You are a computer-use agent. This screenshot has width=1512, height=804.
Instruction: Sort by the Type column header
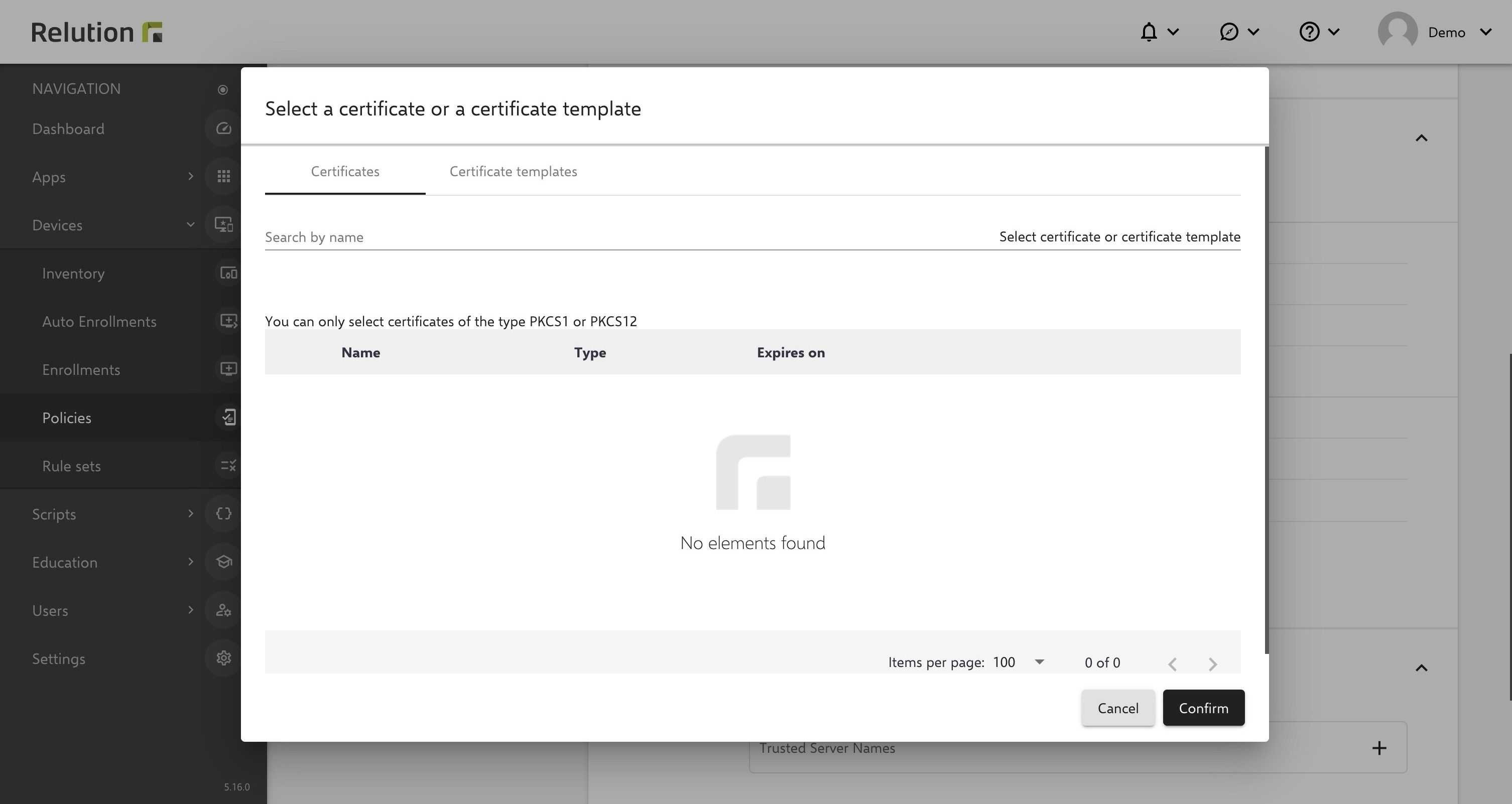click(x=590, y=352)
